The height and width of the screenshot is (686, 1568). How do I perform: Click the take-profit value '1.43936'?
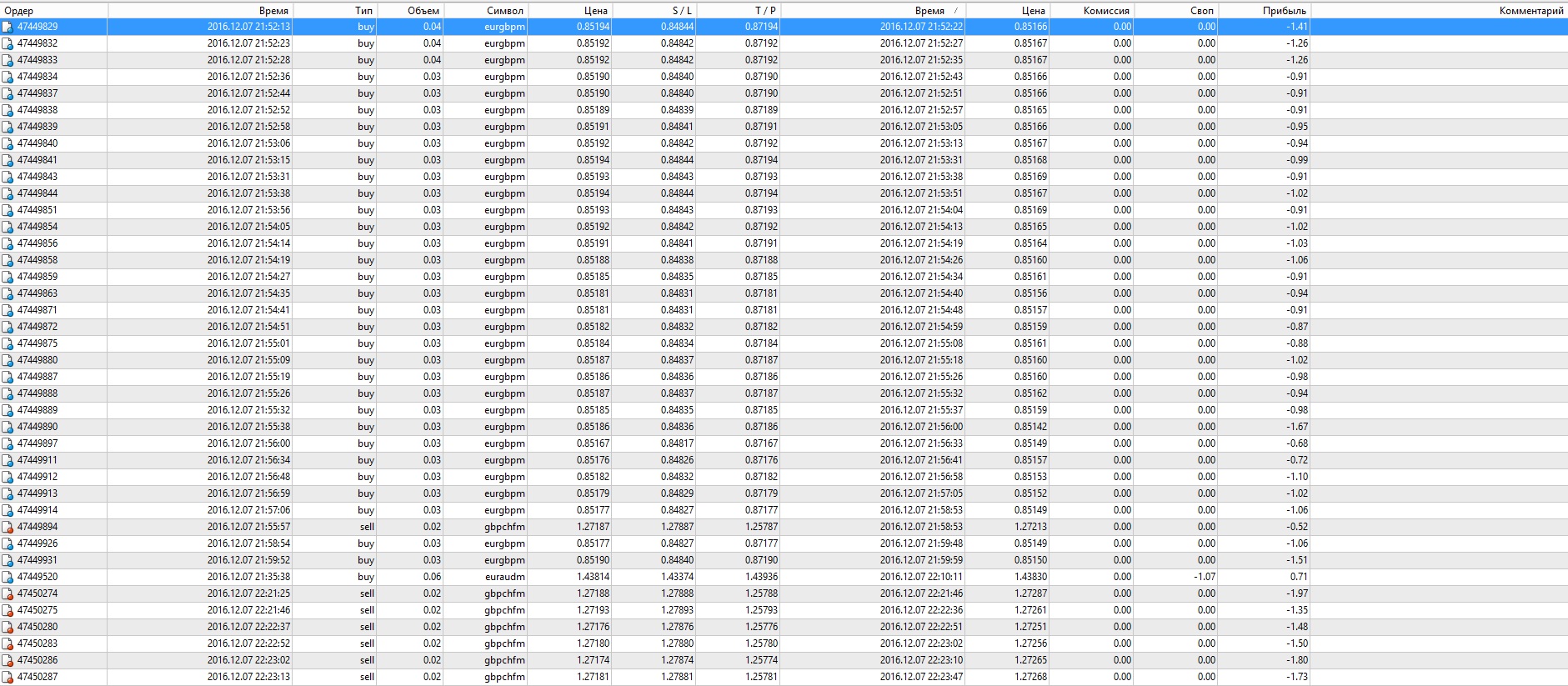[761, 577]
